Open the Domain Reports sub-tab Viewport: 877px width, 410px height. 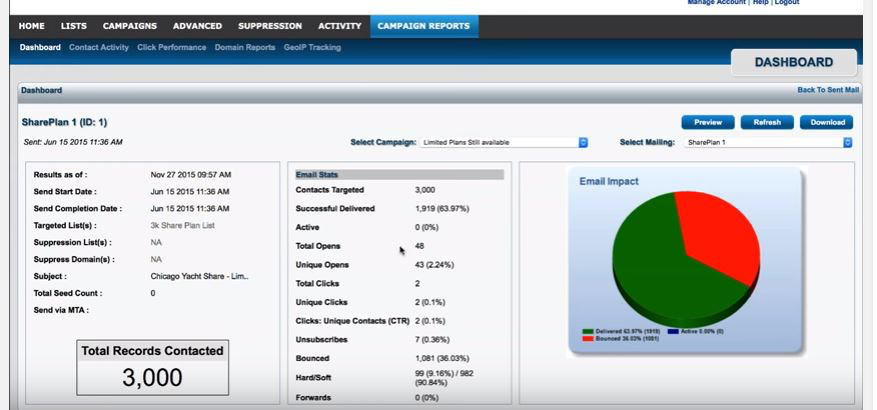[245, 48]
